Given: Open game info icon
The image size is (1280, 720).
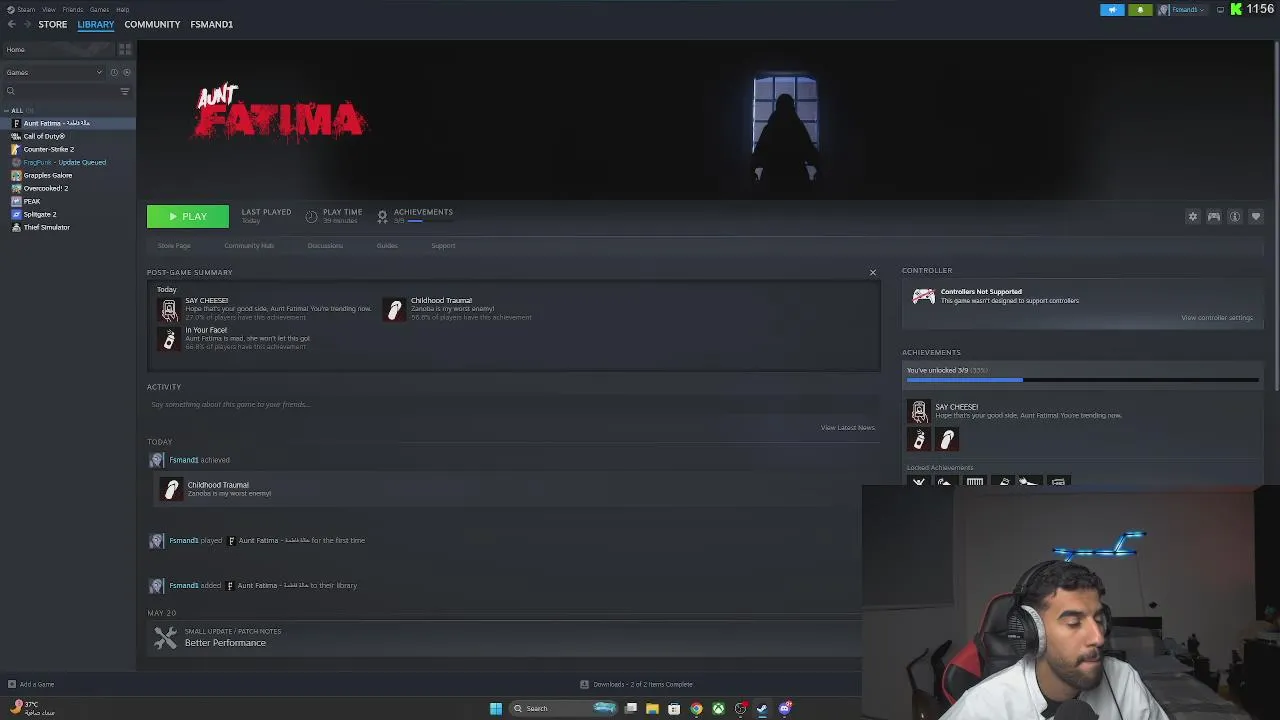Looking at the screenshot, I should click(x=1235, y=217).
